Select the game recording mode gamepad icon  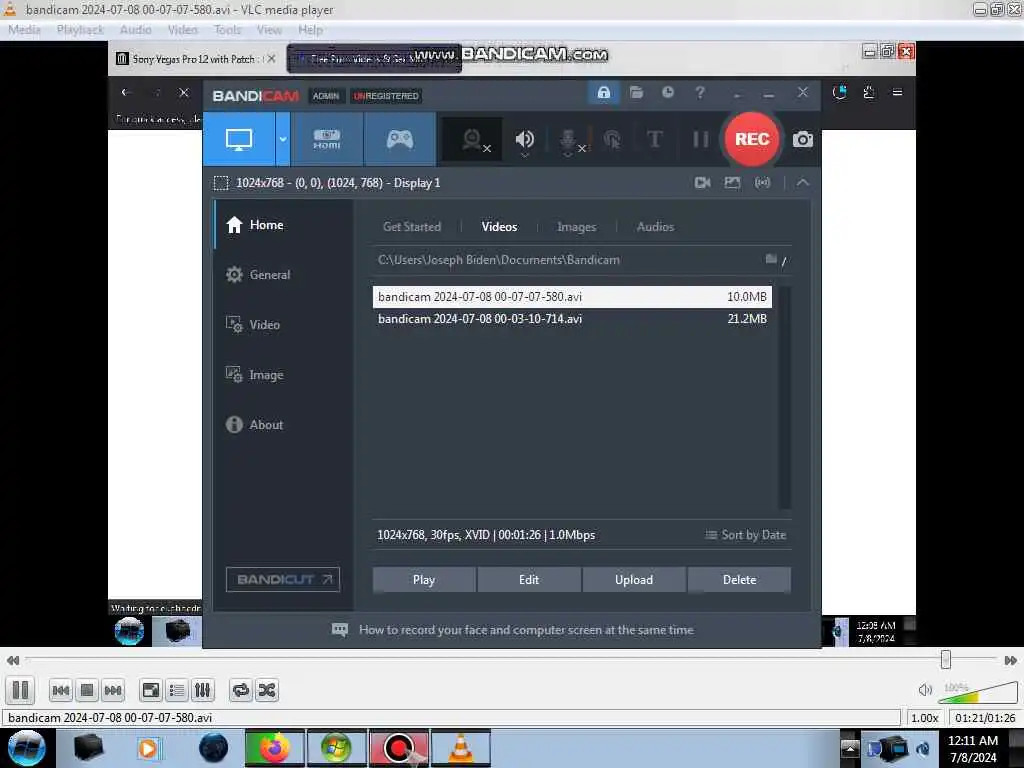click(x=400, y=139)
